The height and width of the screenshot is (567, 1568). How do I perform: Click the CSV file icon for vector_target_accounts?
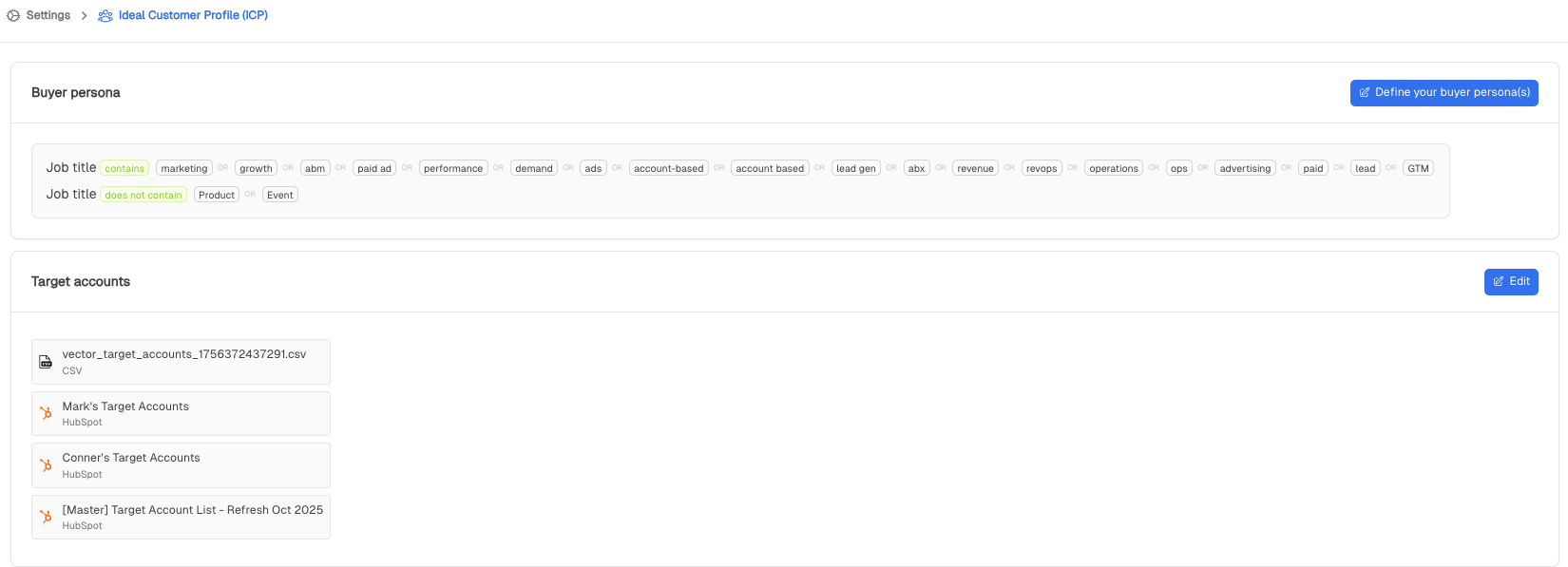tap(46, 362)
